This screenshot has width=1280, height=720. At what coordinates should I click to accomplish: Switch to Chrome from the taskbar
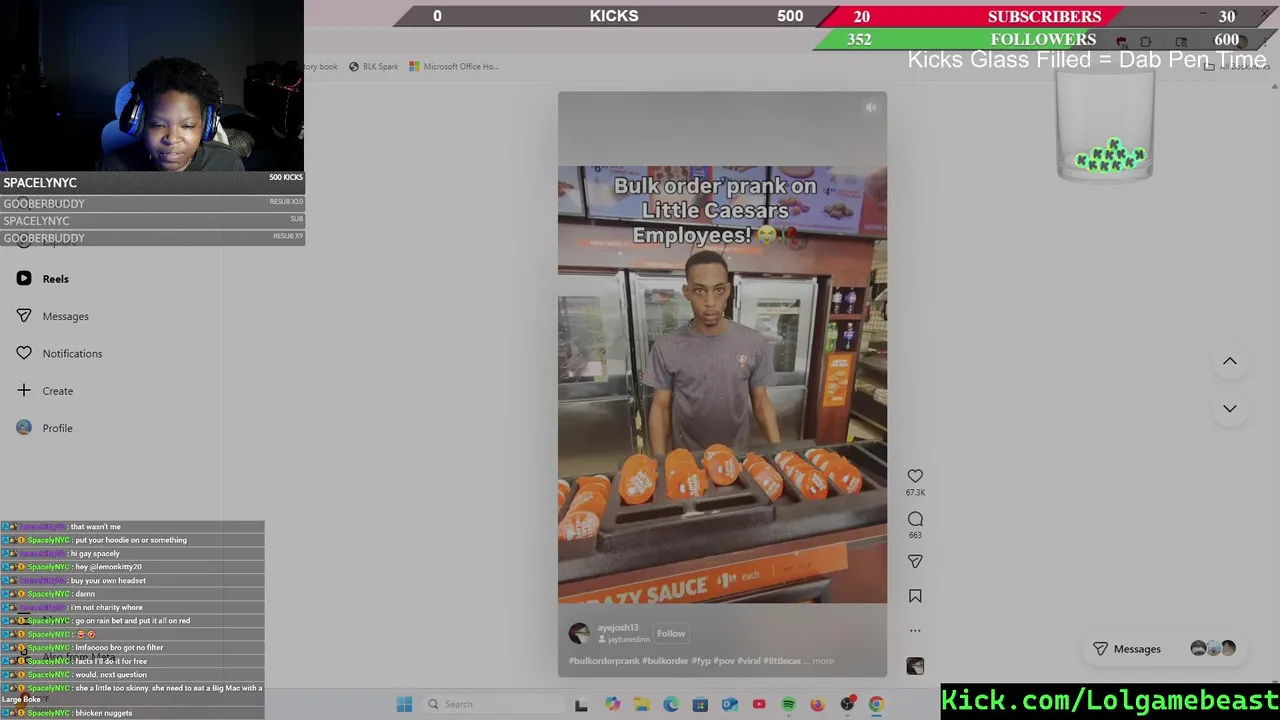(876, 704)
